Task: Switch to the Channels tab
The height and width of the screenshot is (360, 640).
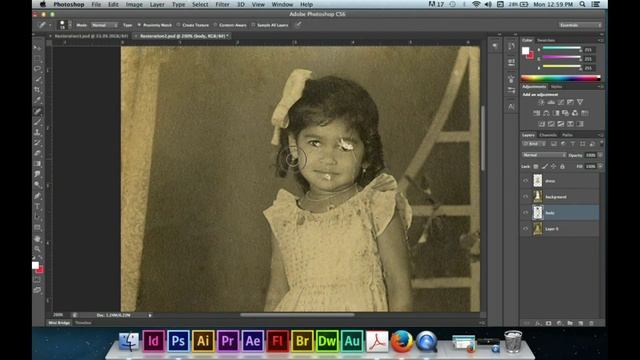Action: click(x=548, y=135)
